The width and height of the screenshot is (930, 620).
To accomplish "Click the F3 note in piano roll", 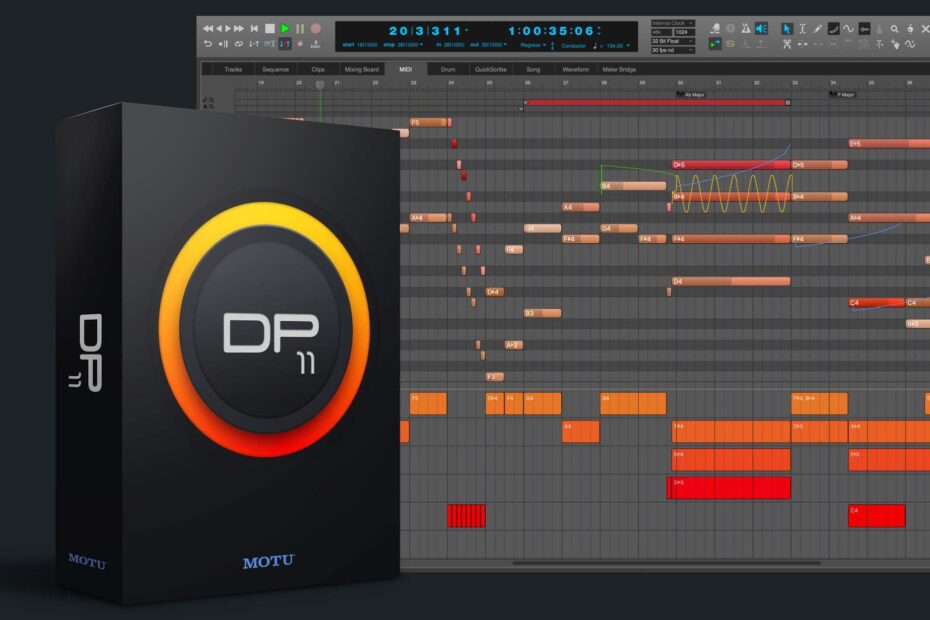I will 495,376.
